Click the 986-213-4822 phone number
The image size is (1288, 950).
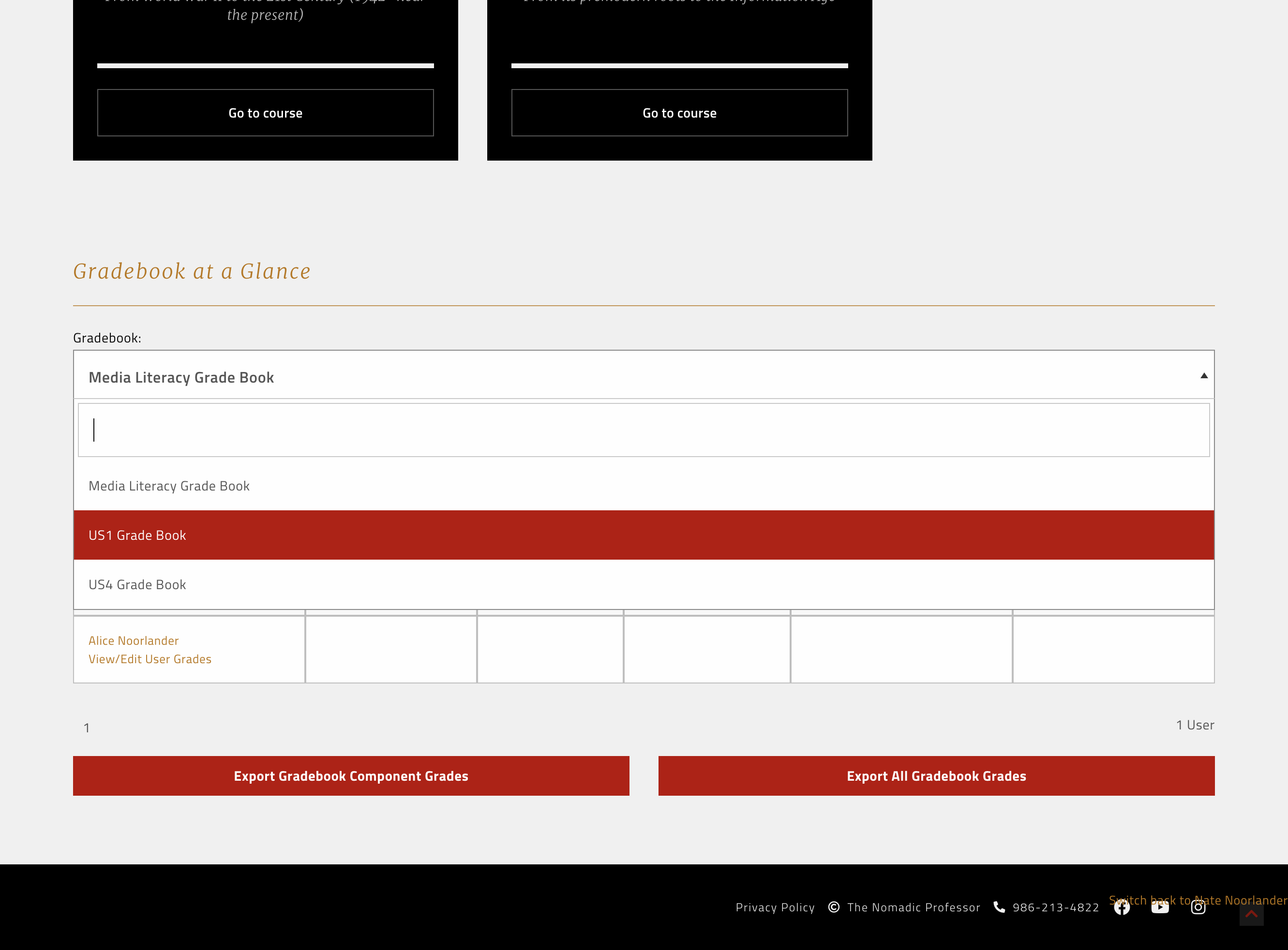click(1056, 907)
